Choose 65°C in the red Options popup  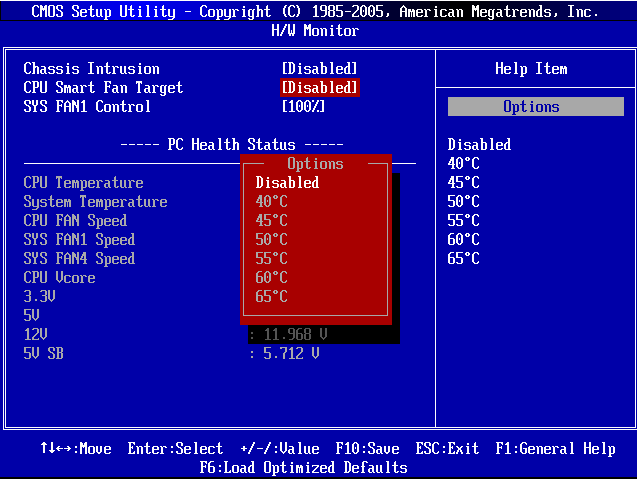[271, 297]
